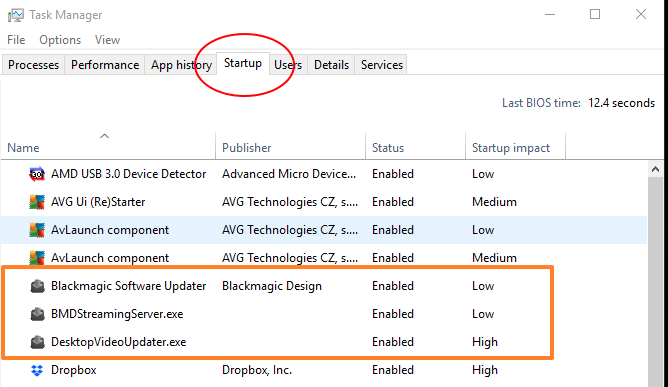This screenshot has height=387, width=668.
Task: Switch to the Performance tab
Action: coord(105,65)
